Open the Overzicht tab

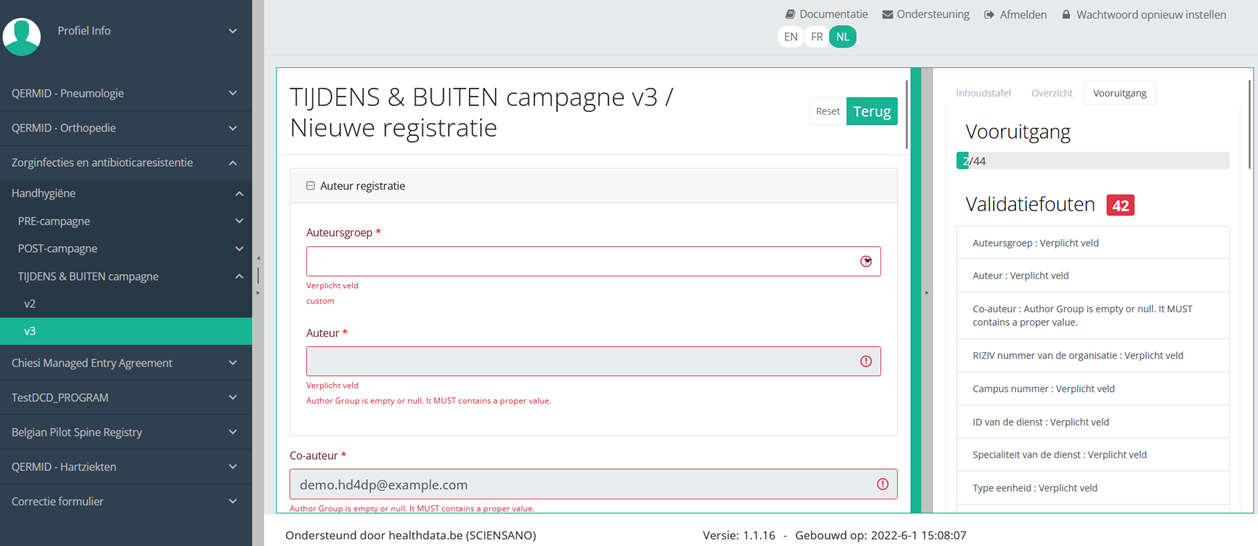click(1052, 93)
